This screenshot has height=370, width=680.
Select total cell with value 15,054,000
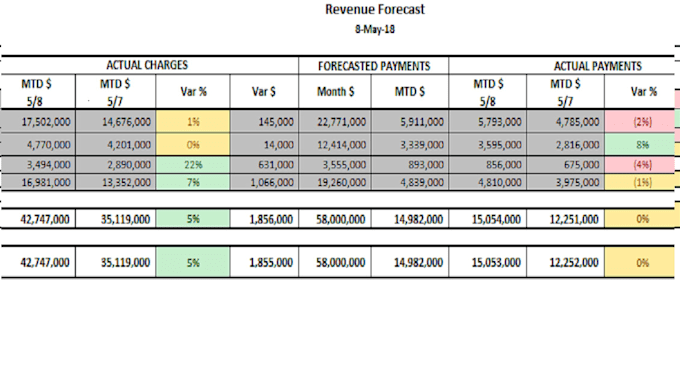[488, 219]
